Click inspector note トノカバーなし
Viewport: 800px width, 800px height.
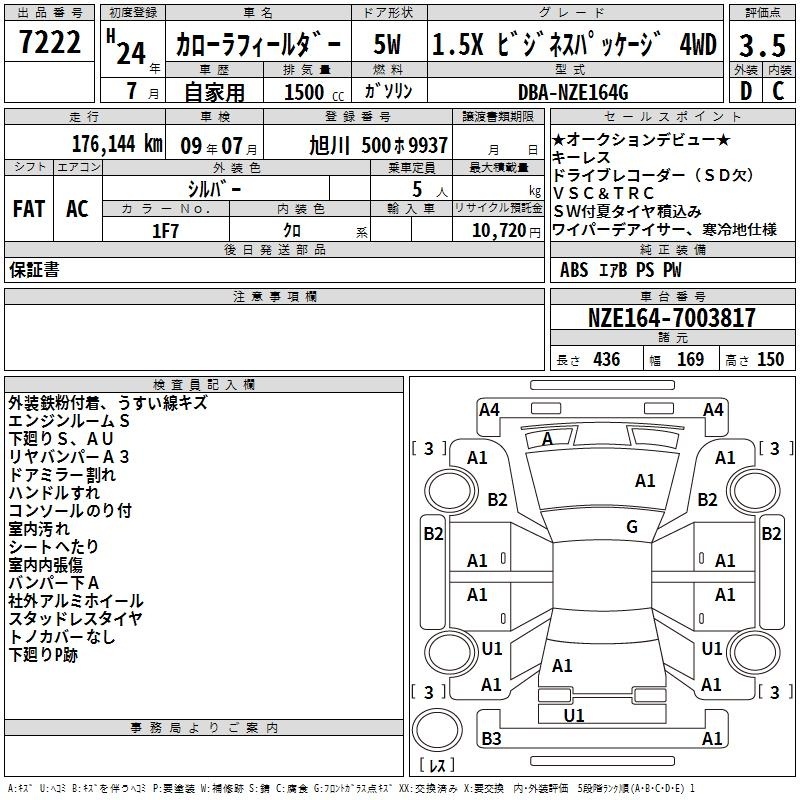click(62, 637)
